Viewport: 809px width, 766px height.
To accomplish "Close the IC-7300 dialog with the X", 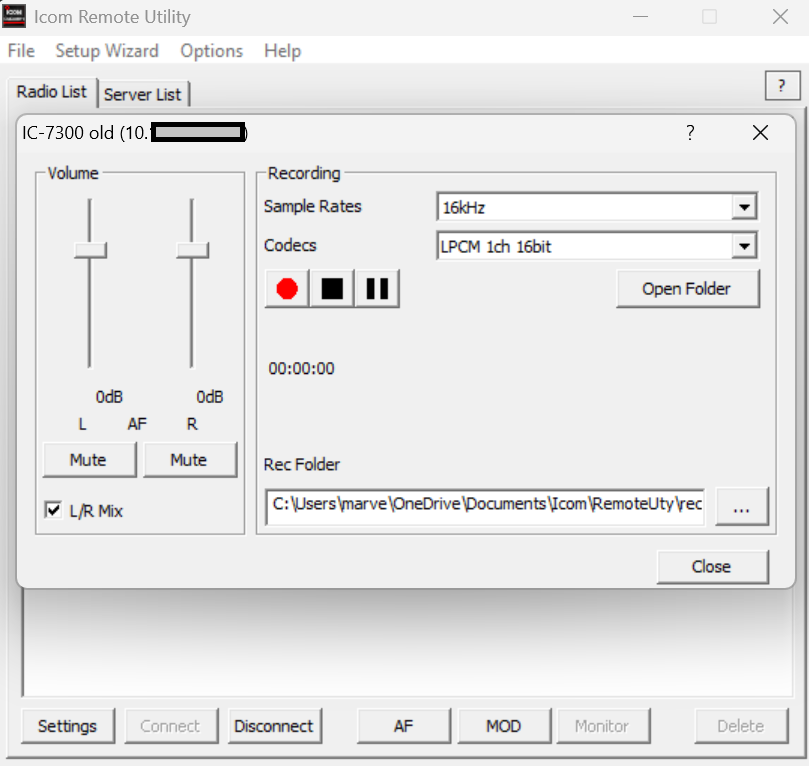I will 760,133.
